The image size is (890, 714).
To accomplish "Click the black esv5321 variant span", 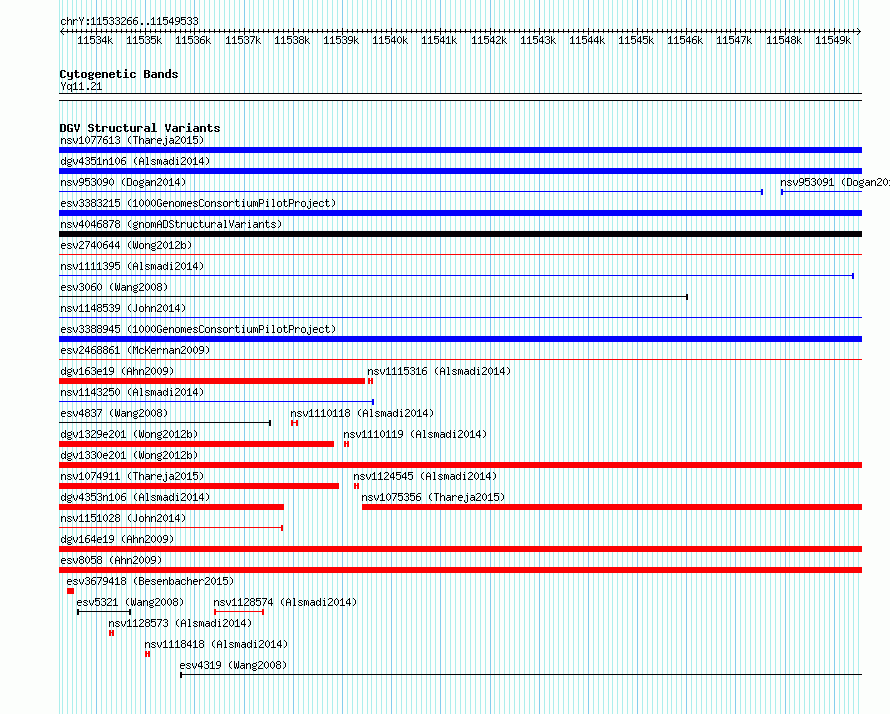I will (x=104, y=612).
